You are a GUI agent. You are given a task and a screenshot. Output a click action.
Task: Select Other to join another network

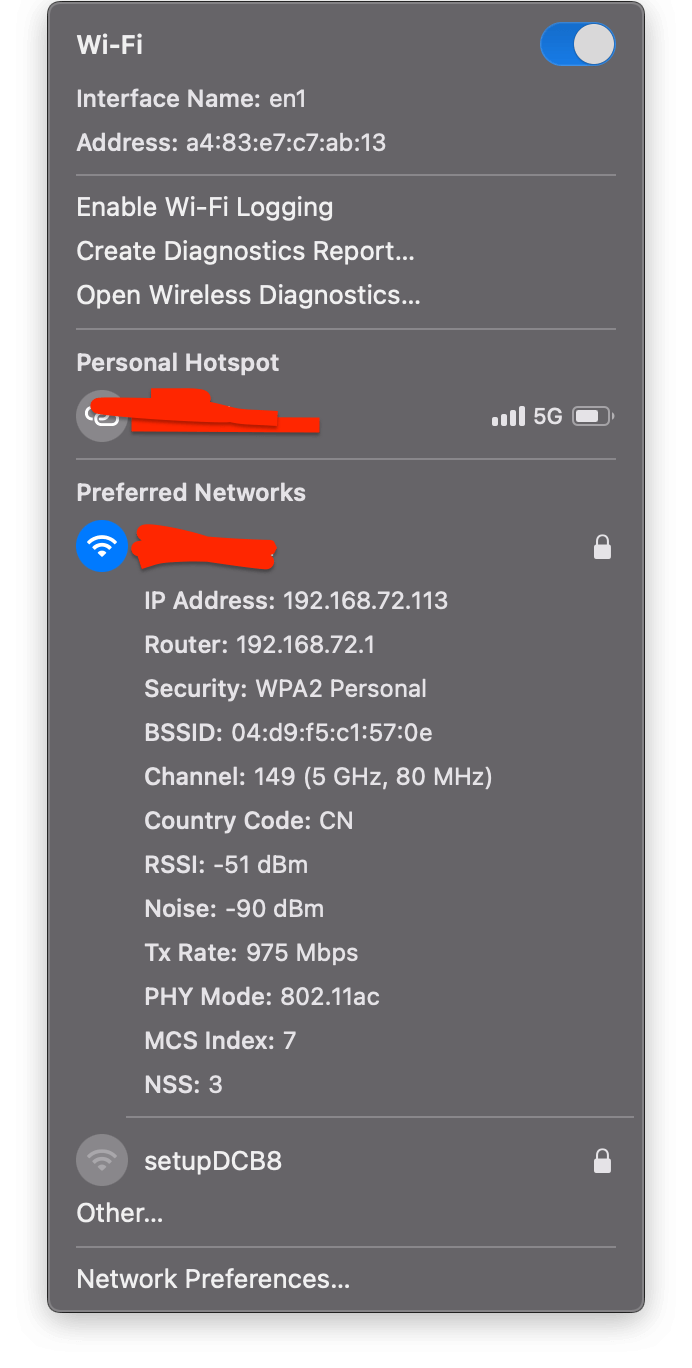[119, 1213]
